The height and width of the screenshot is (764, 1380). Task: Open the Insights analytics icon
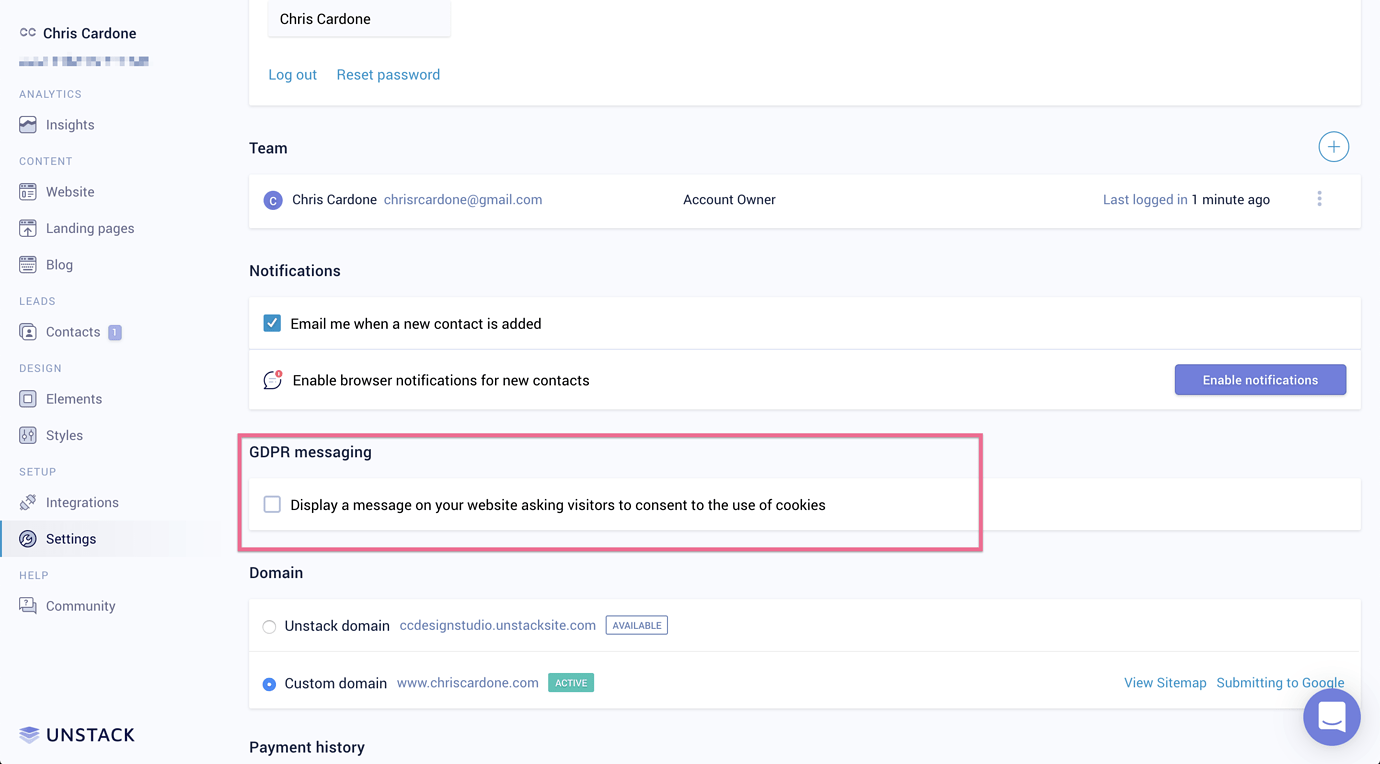(x=28, y=124)
